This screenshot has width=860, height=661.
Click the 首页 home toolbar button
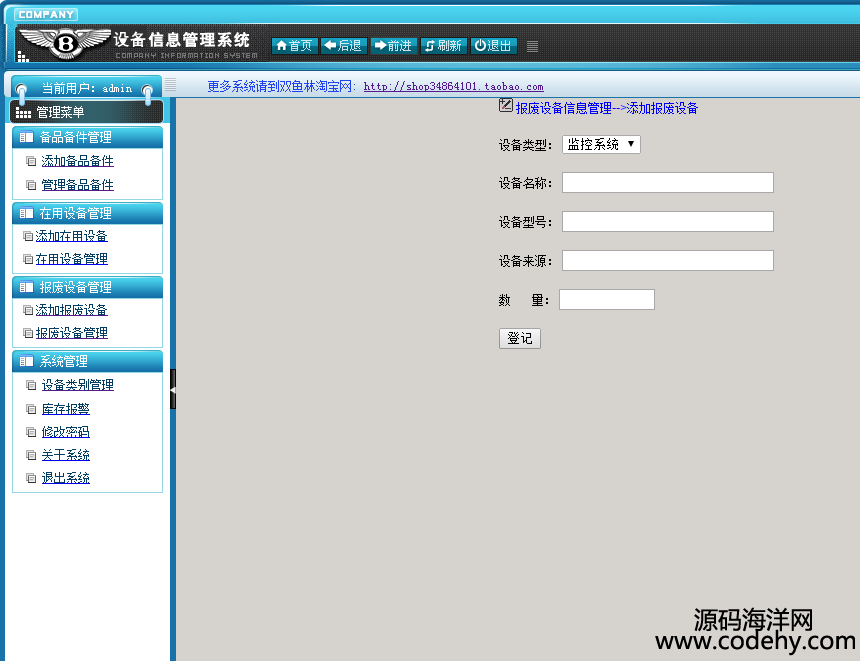tap(294, 45)
